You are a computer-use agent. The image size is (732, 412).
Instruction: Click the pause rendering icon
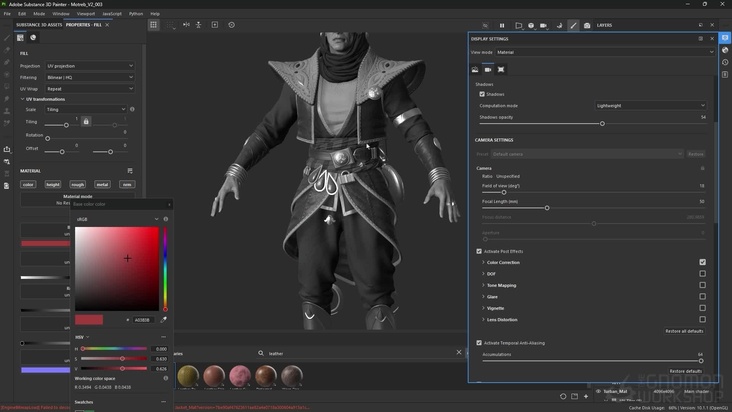(502, 25)
